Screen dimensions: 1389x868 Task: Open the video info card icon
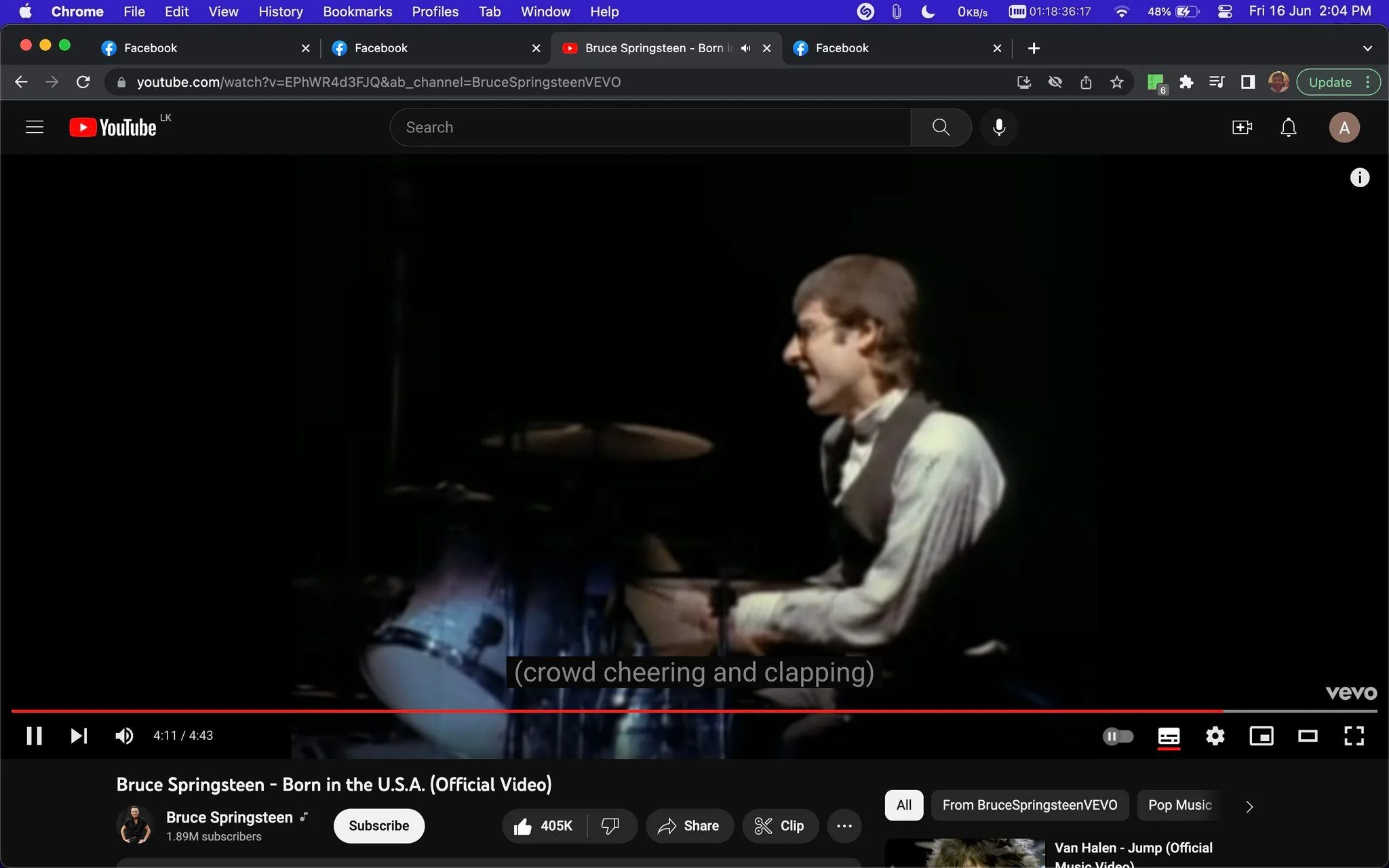pos(1359,178)
